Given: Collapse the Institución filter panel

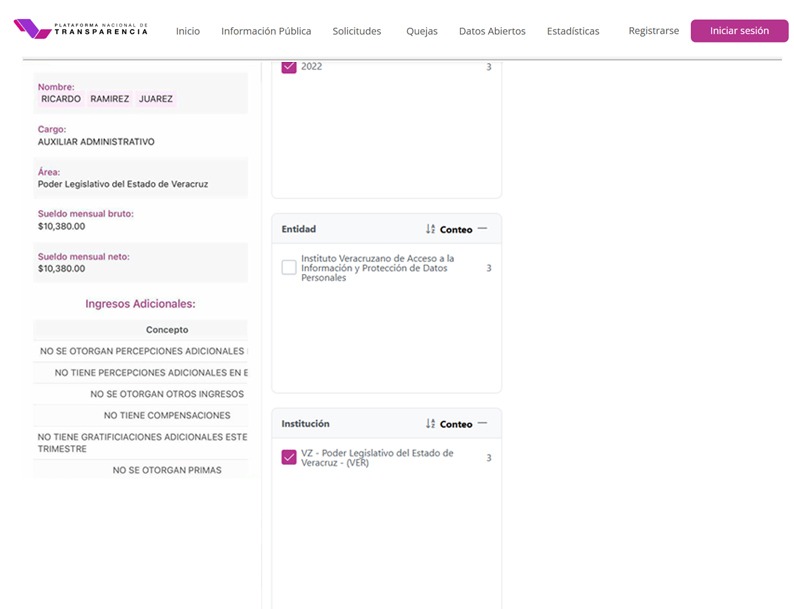Looking at the screenshot, I should 483,423.
